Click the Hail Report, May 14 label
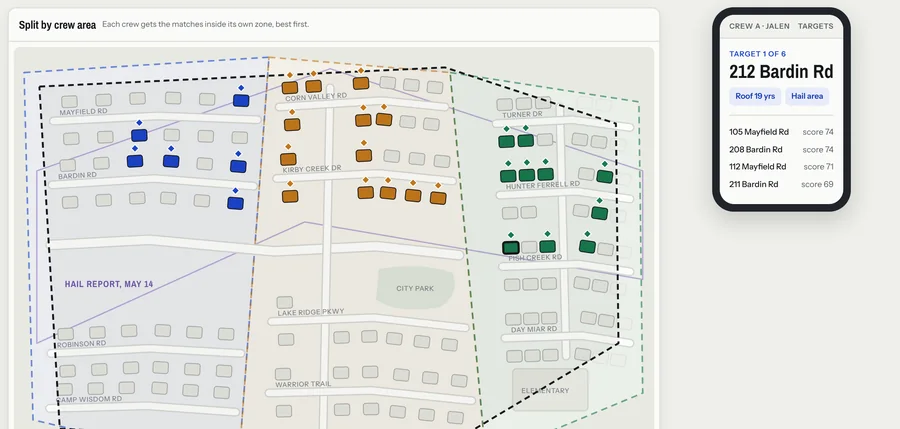 108,284
